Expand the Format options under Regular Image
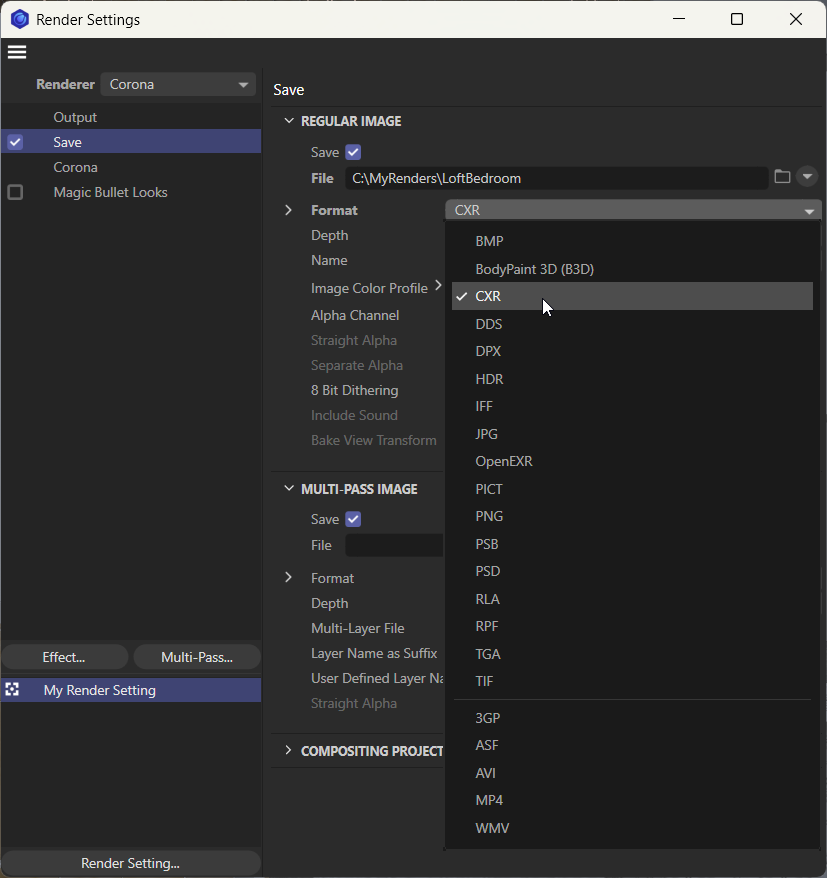Viewport: 827px width, 878px height. point(288,210)
